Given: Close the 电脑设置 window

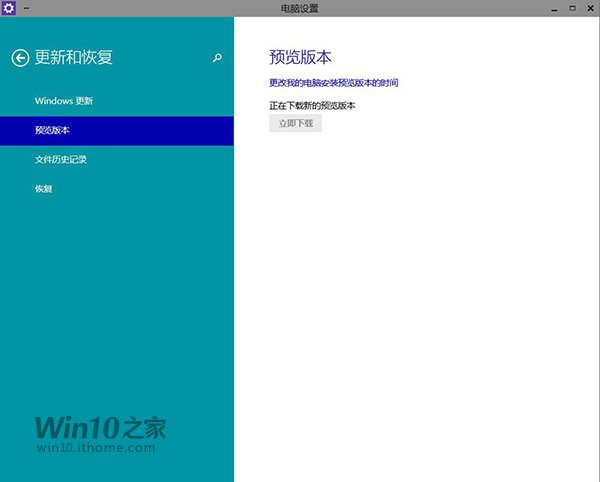Looking at the screenshot, I should point(590,8).
